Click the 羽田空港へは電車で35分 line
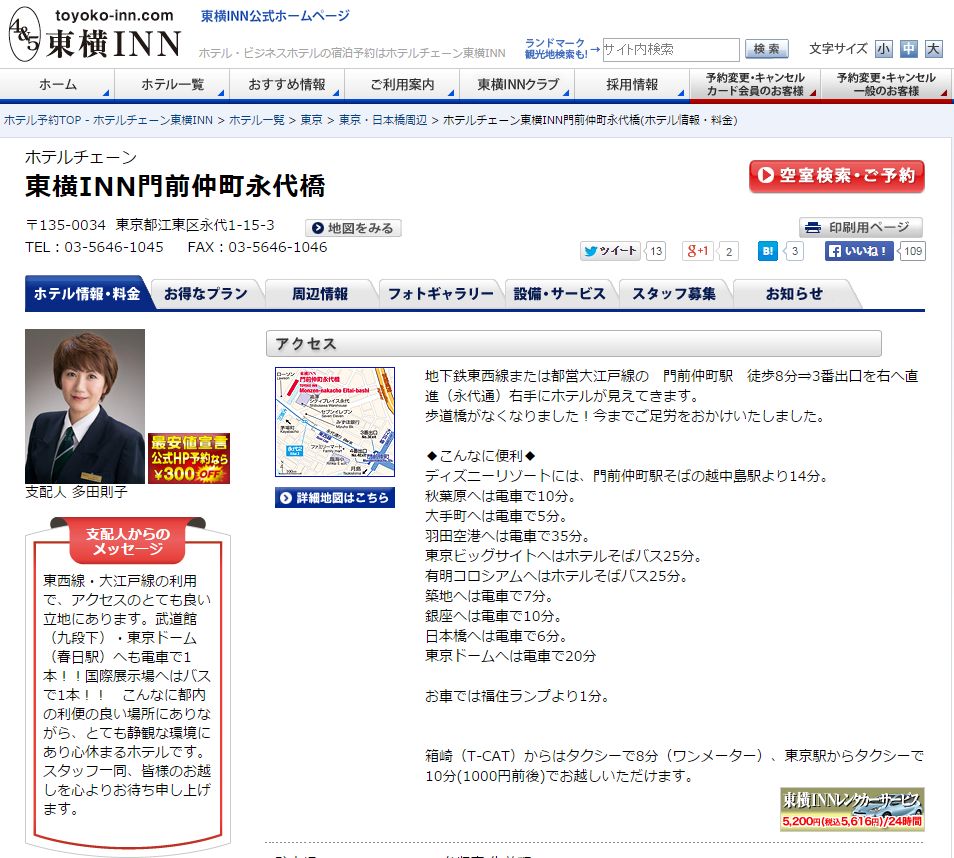 pos(508,536)
